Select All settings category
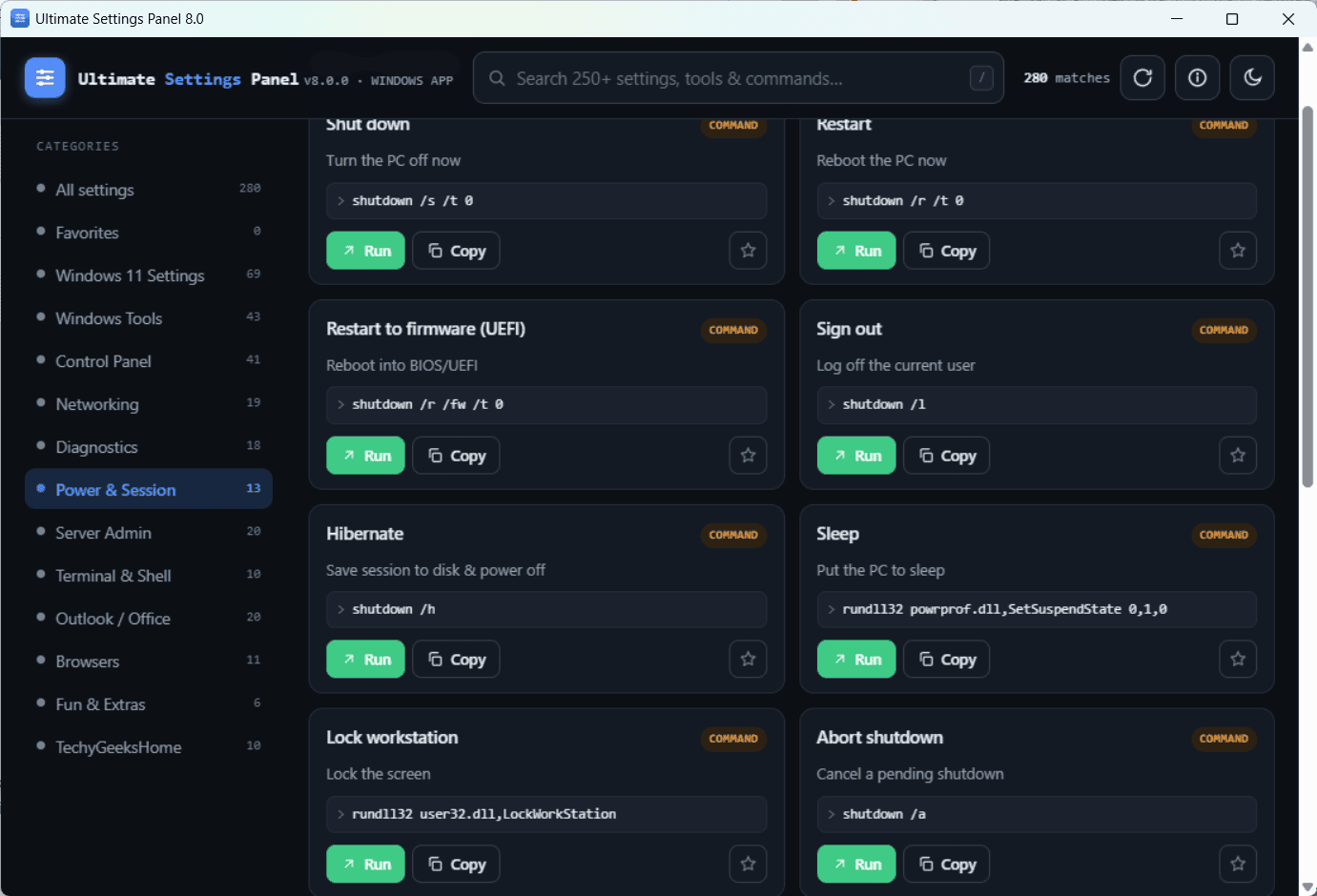Screen dimensions: 1317x896 pyautogui.click(x=149, y=190)
